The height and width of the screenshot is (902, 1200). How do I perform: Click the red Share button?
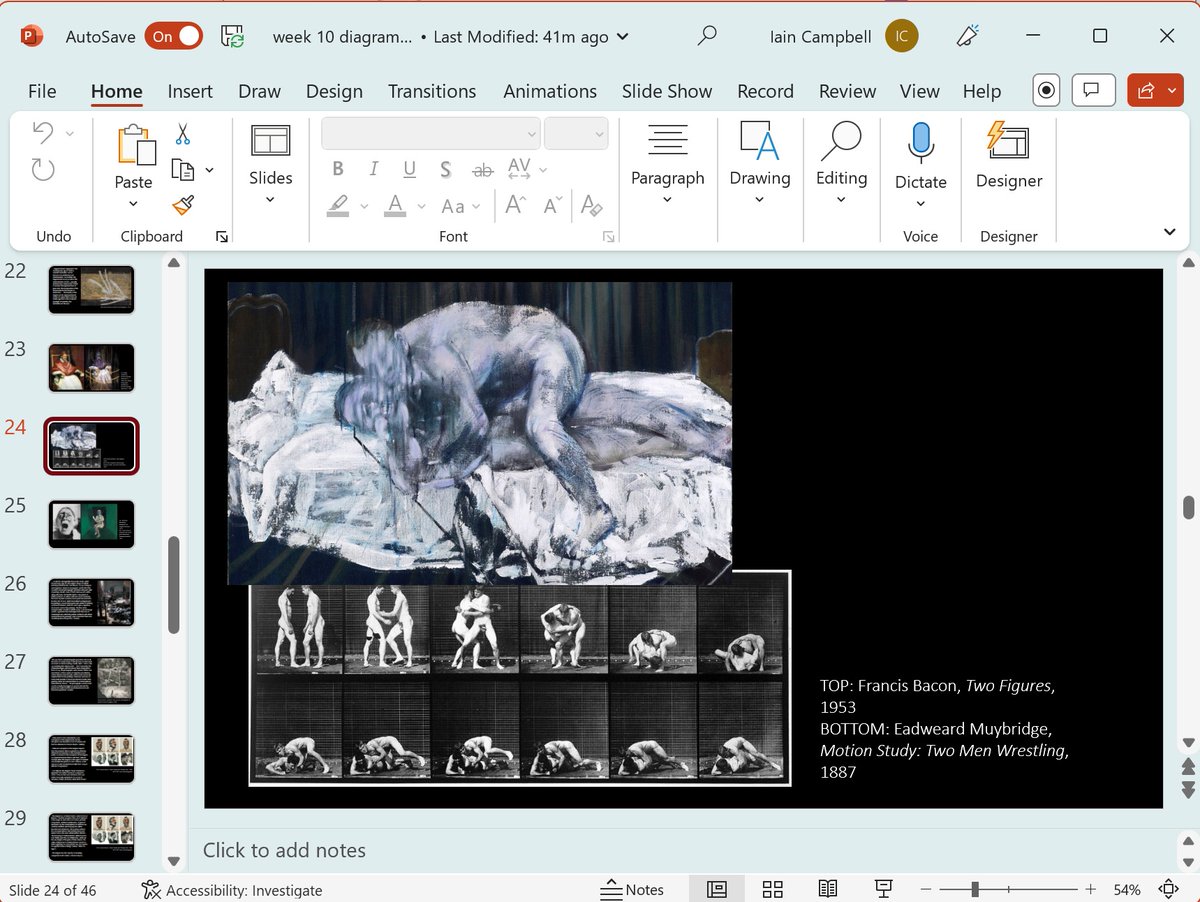(1155, 90)
